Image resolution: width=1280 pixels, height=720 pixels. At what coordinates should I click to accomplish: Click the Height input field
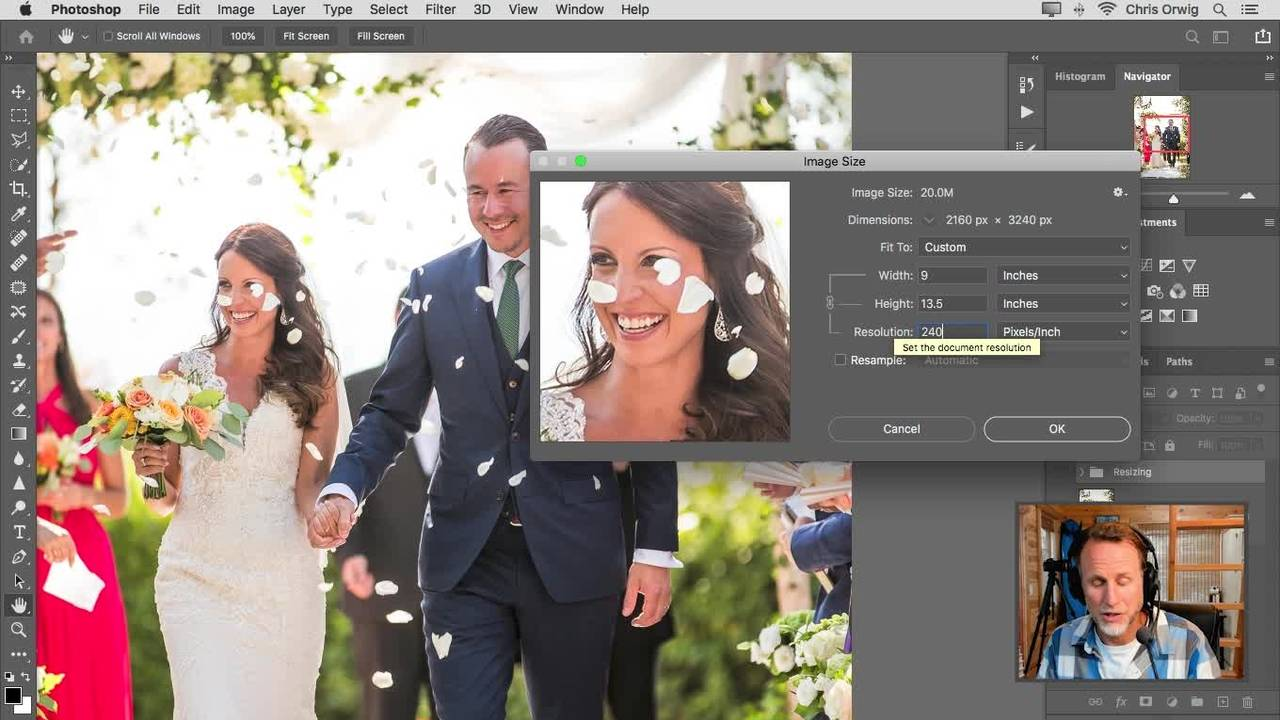click(952, 304)
